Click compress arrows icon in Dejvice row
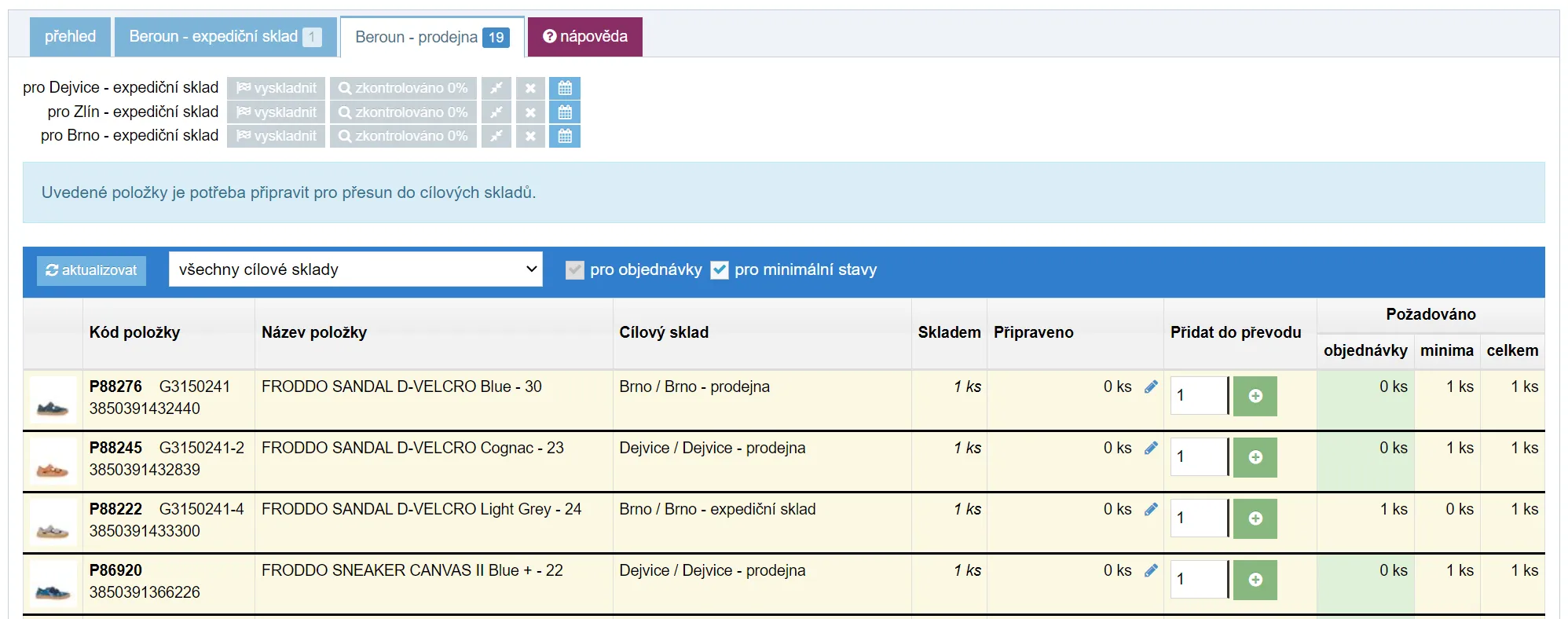Image resolution: width=1568 pixels, height=619 pixels. [496, 88]
